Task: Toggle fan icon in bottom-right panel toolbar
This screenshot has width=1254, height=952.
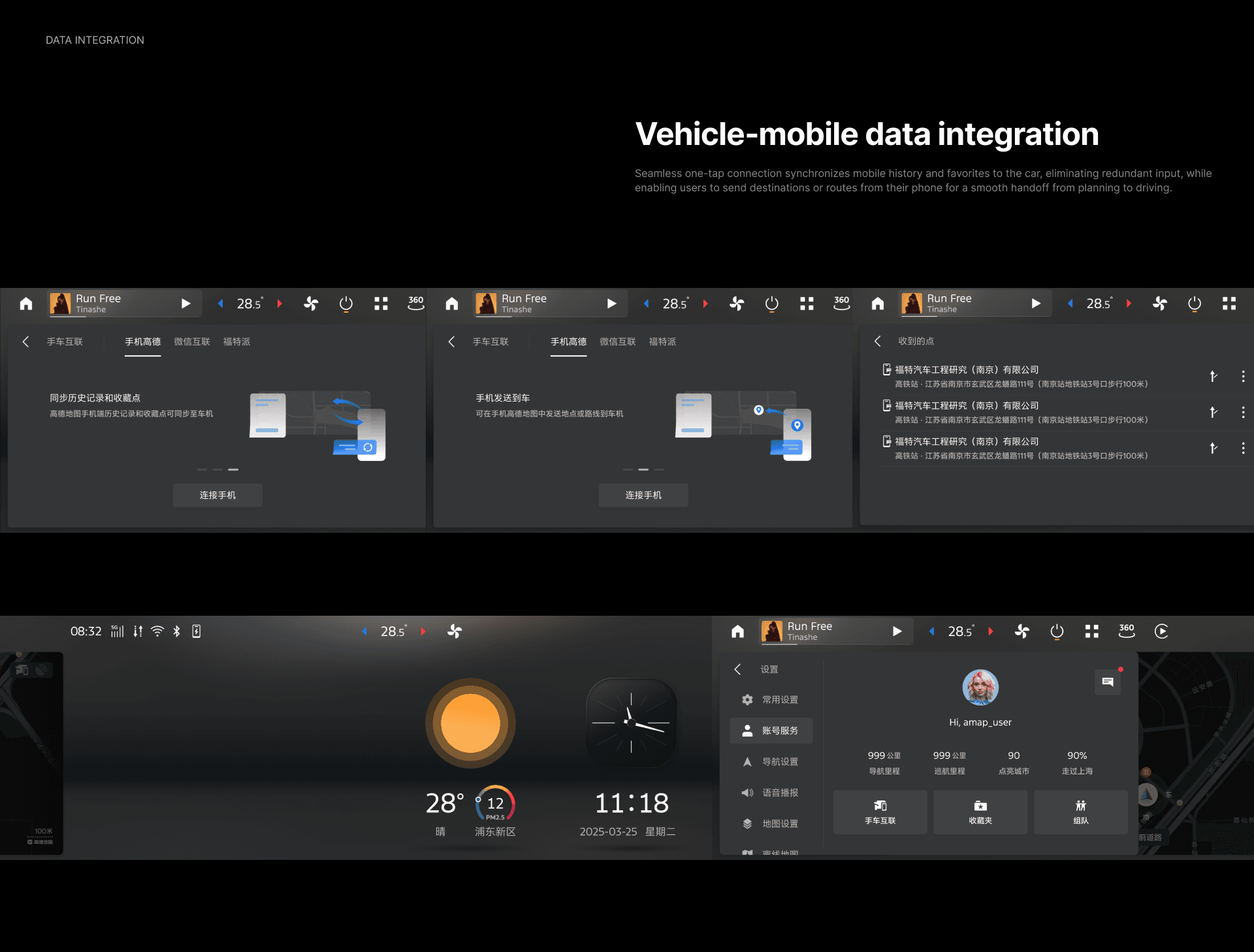Action: pos(1022,631)
